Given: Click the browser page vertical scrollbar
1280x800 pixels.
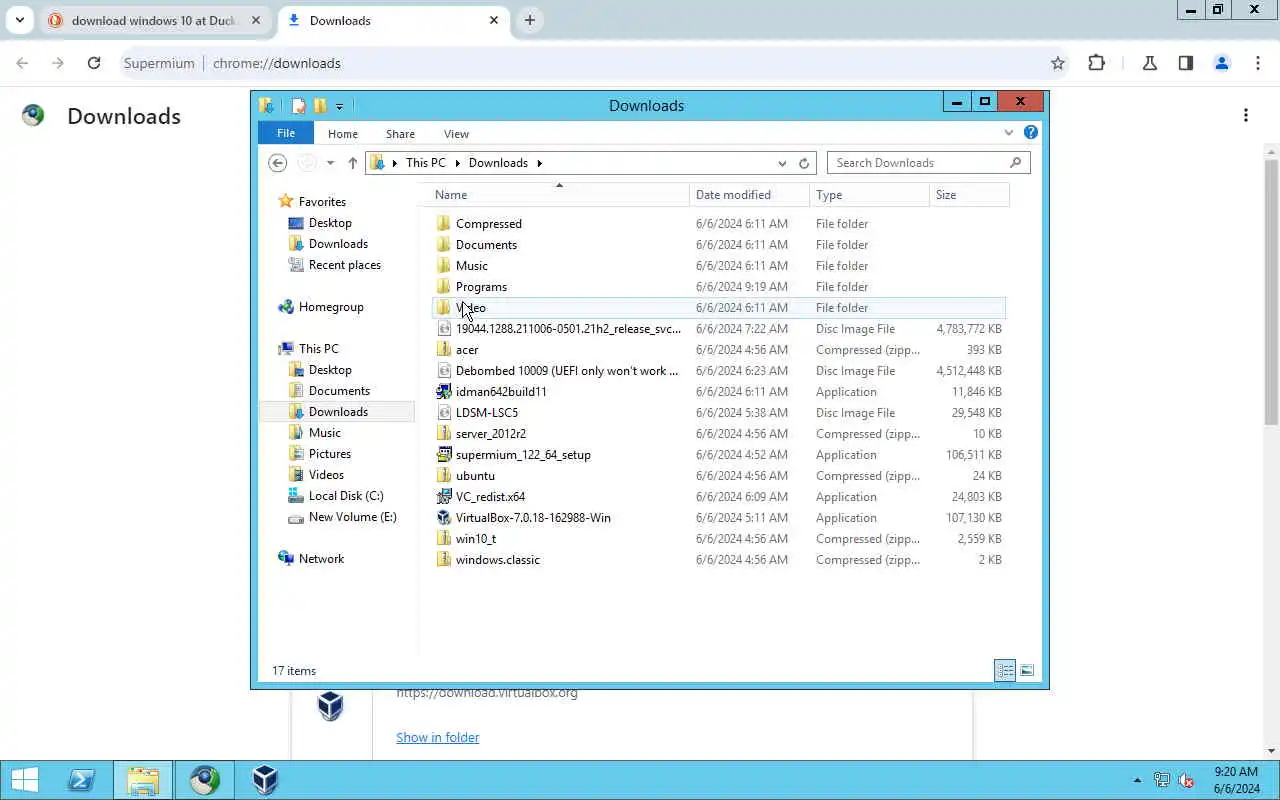Looking at the screenshot, I should tap(1272, 290).
